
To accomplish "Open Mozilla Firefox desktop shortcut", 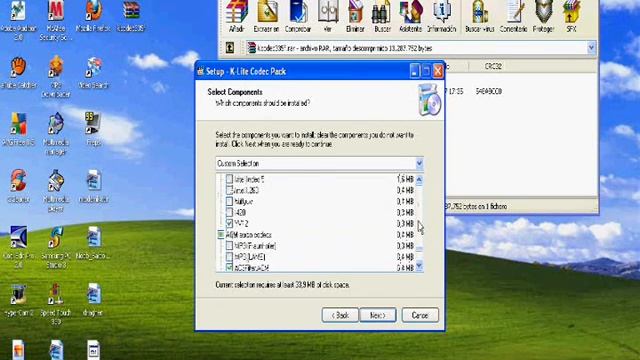I will click(x=93, y=16).
